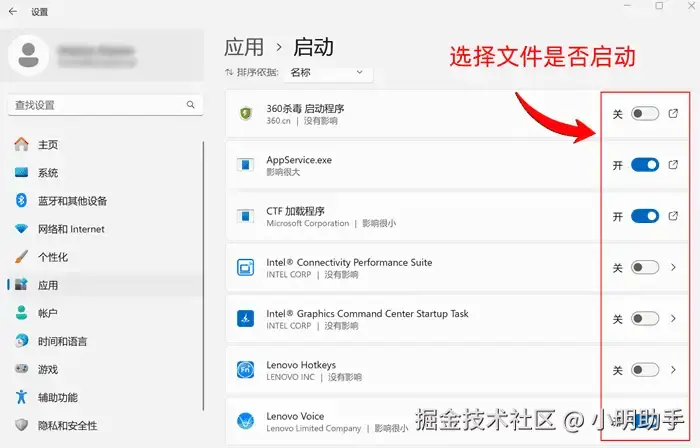Open the 排序依据 名称 dropdown
Screen dimensions: 700x448
[x=328, y=72]
